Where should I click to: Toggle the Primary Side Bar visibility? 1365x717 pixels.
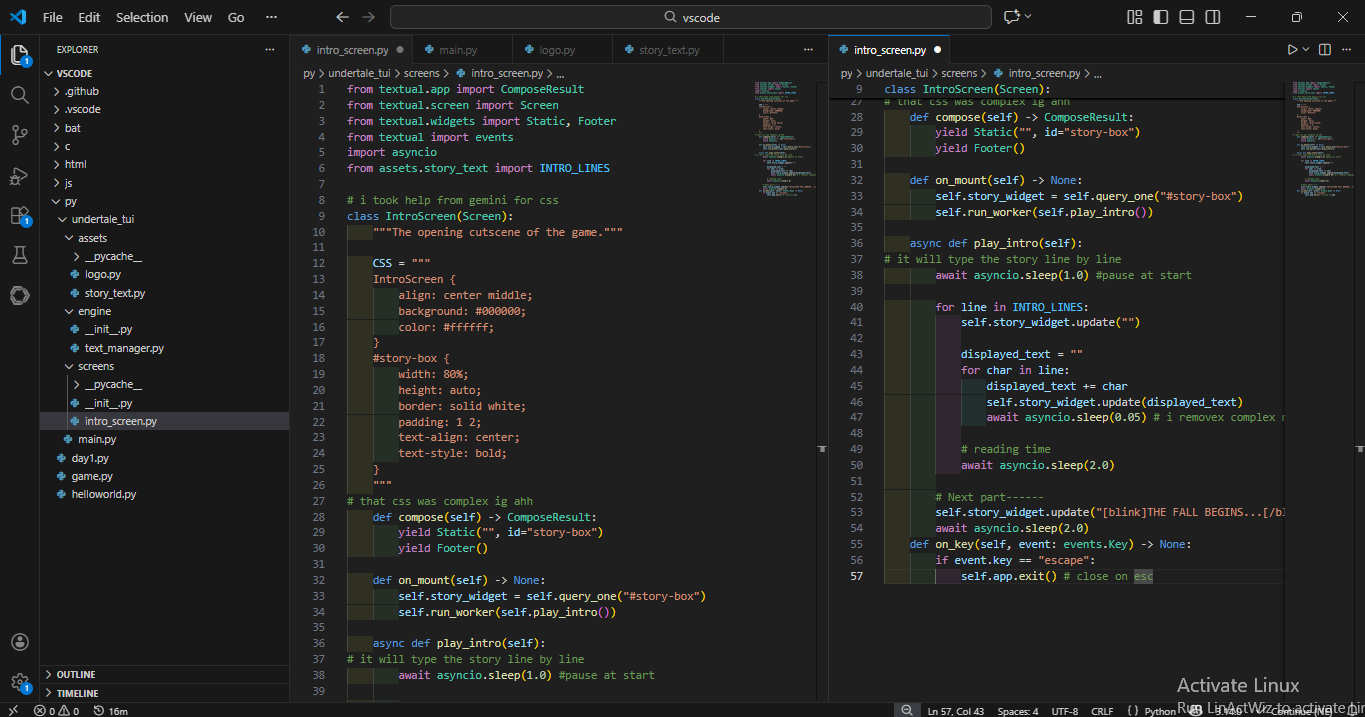1160,17
